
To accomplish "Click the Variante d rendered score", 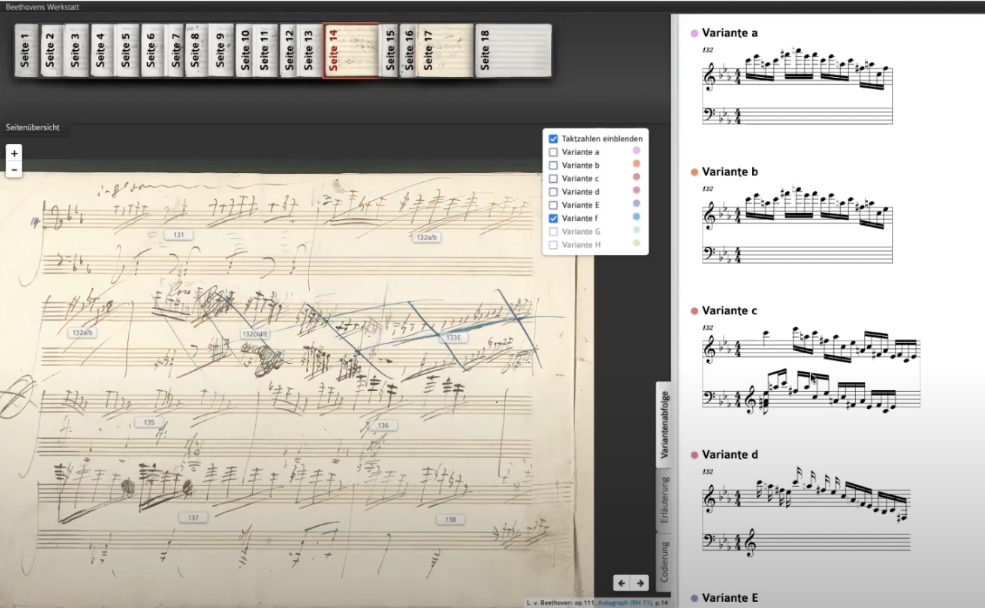I will (806, 512).
